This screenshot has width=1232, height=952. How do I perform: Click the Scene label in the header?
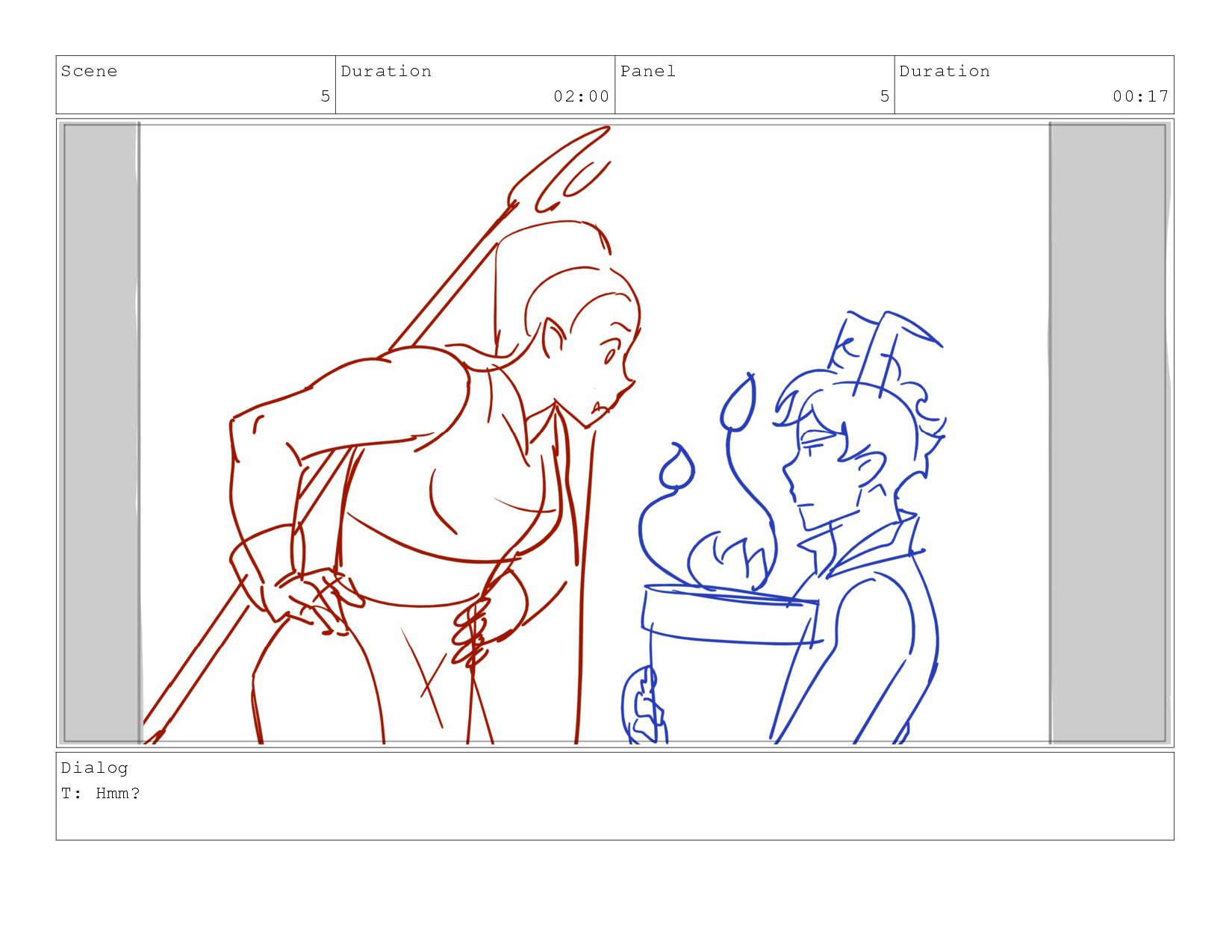pos(89,71)
